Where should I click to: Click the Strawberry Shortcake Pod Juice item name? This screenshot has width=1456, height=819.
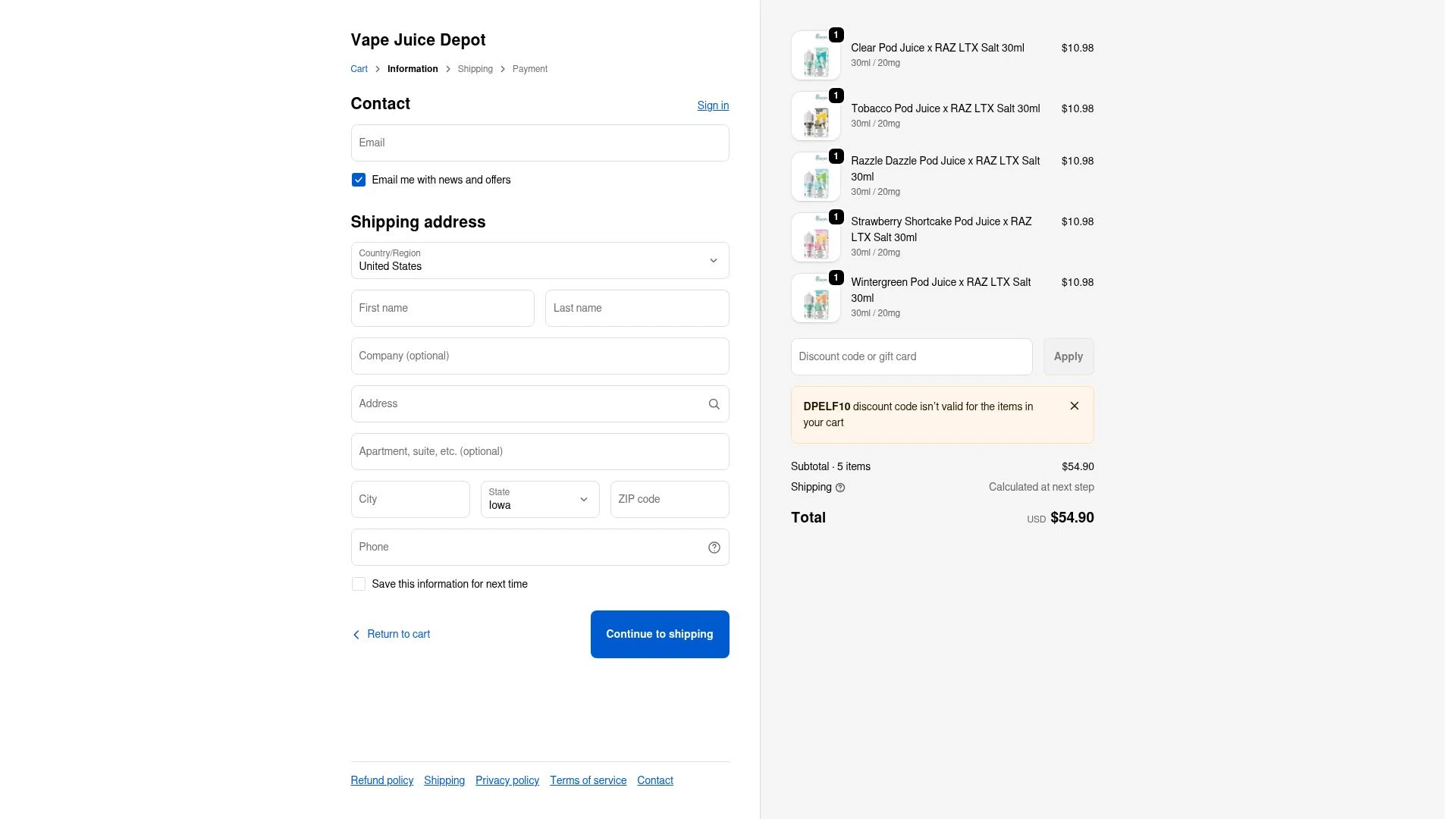[x=941, y=229]
